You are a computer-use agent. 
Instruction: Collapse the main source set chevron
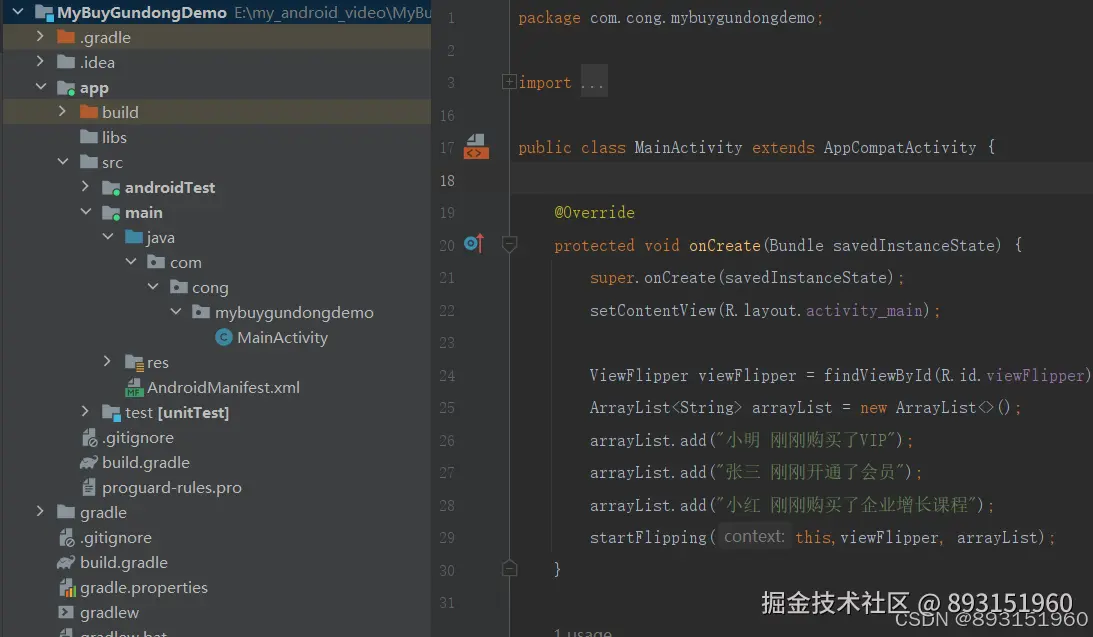86,211
